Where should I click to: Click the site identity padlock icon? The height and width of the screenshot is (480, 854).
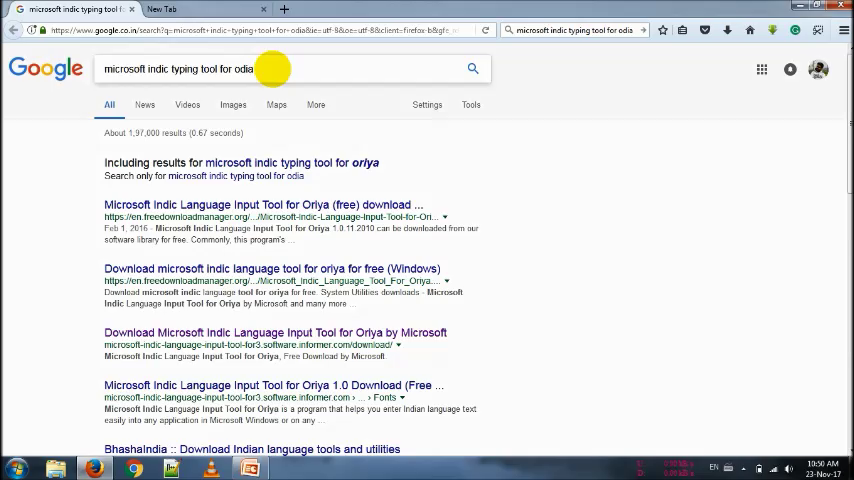pyautogui.click(x=43, y=30)
